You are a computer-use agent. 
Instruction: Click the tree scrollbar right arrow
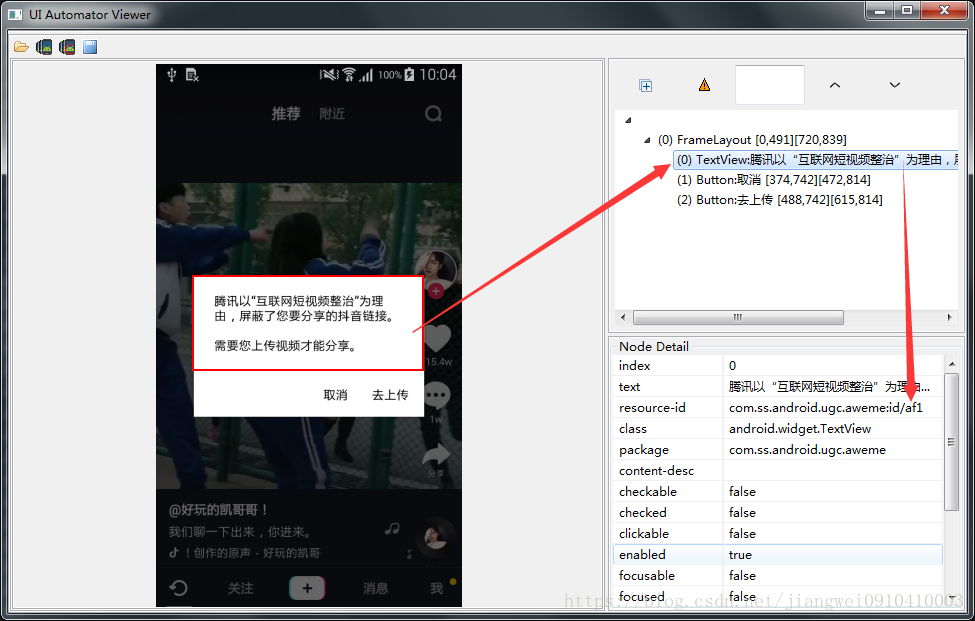point(950,317)
